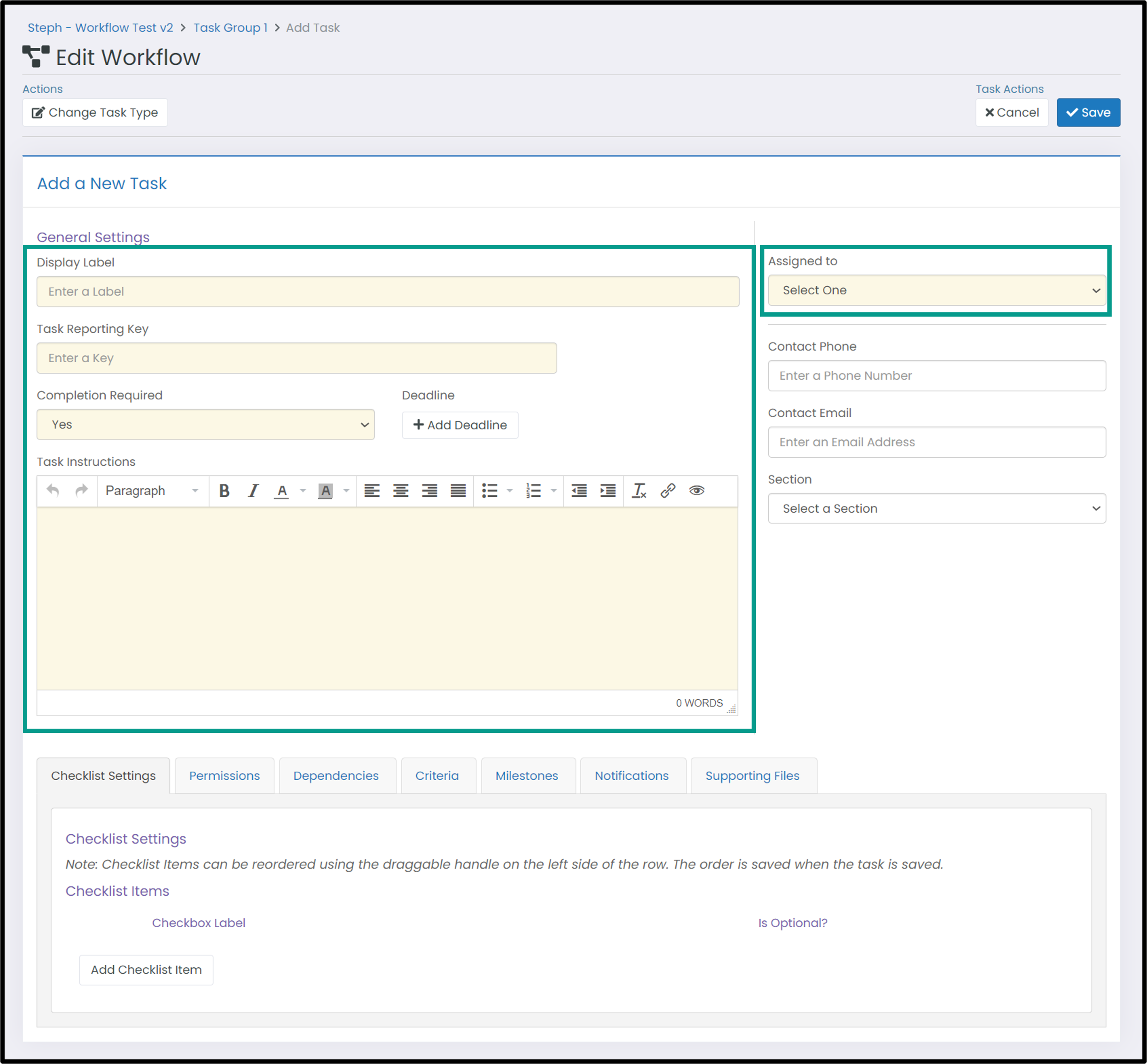Screen dimensions: 1147x1064
Task: Decrease indent in the editor
Action: (579, 490)
